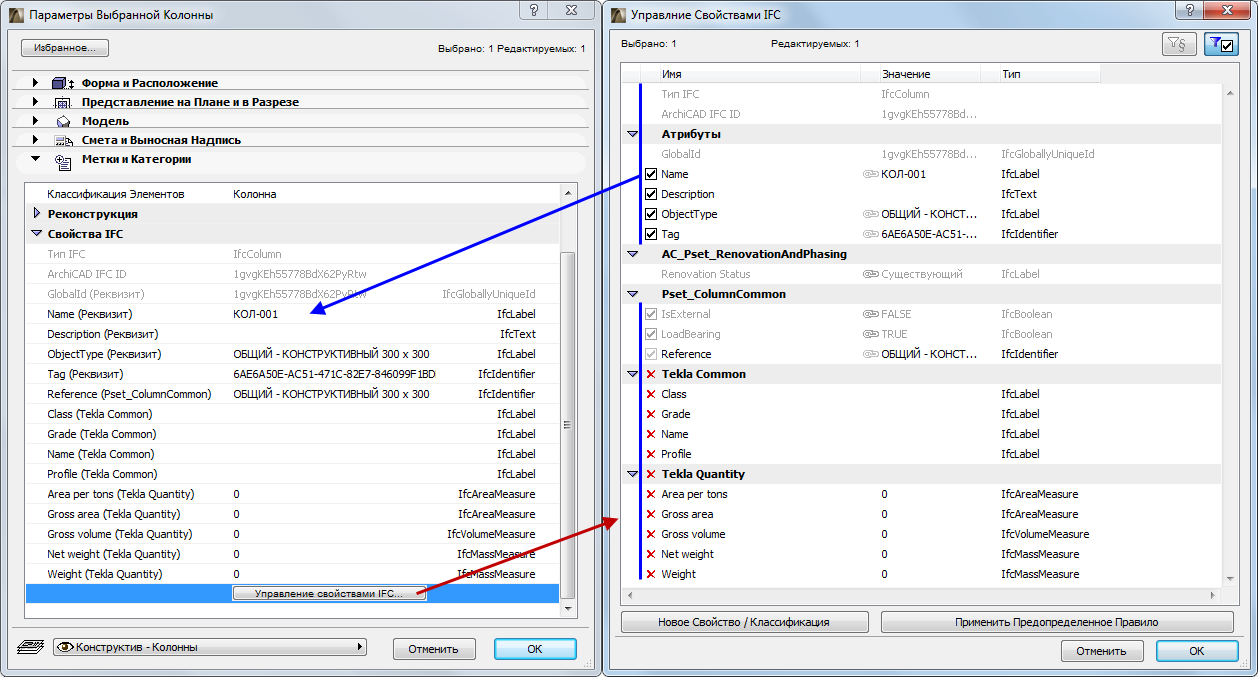Collapse the AC_Pset_RenovationAndPhasing group
The width and height of the screenshot is (1258, 677).
point(632,254)
